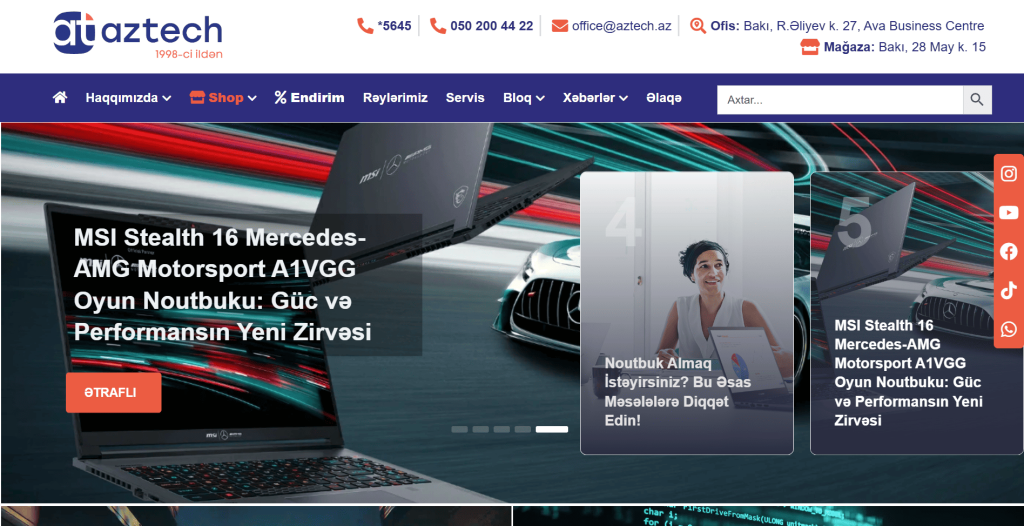Click the search magnifier button

coord(977,100)
